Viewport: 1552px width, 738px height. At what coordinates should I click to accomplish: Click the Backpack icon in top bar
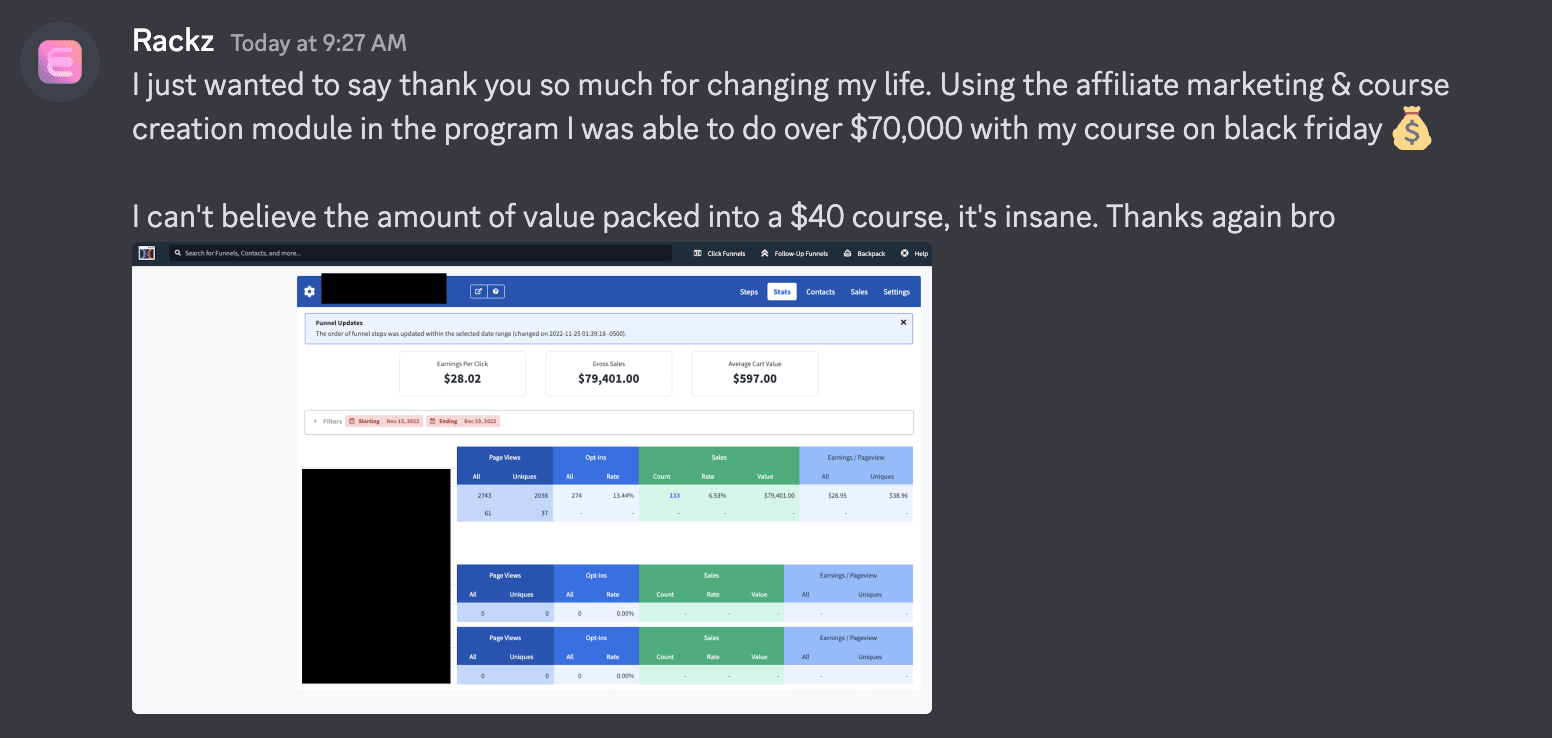click(848, 254)
